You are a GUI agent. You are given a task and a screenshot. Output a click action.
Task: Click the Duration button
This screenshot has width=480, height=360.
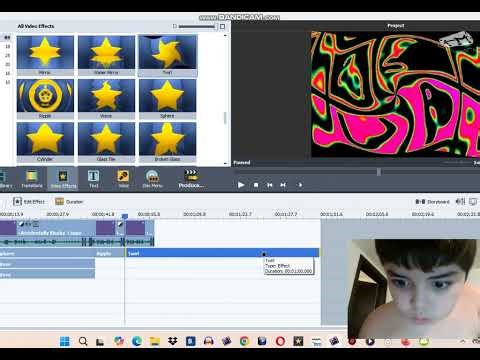(x=69, y=202)
